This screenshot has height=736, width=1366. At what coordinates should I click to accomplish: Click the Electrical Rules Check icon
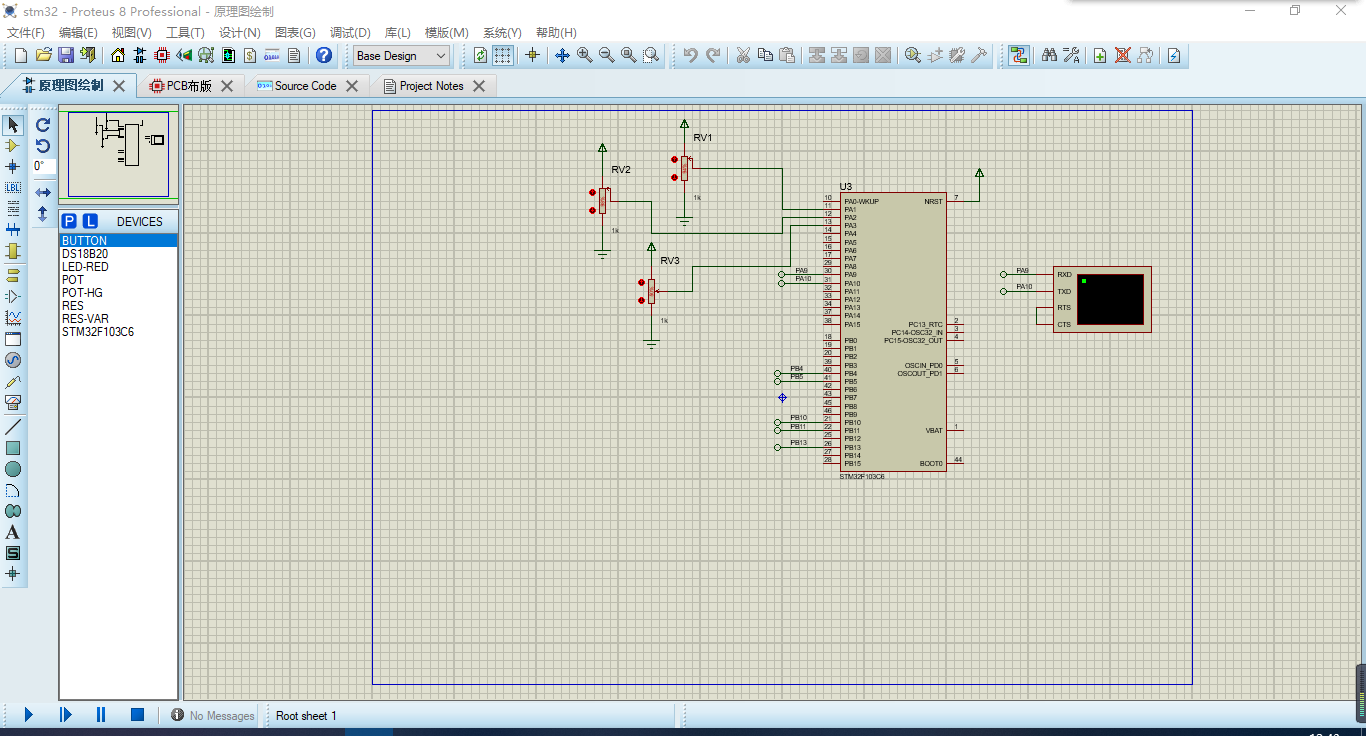coord(1174,55)
